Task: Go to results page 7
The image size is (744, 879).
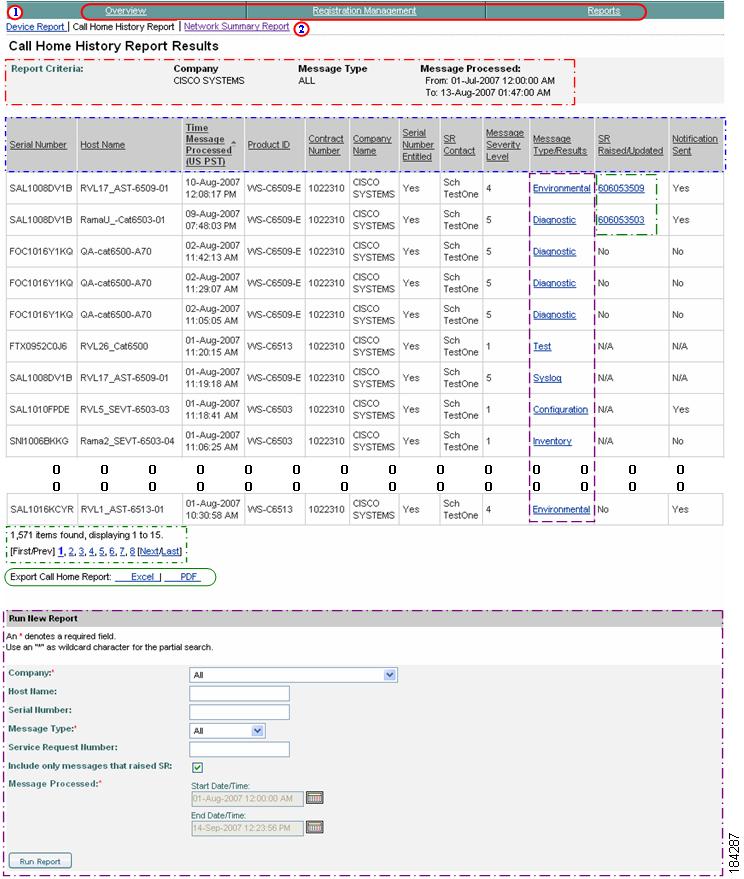Action: click(122, 552)
